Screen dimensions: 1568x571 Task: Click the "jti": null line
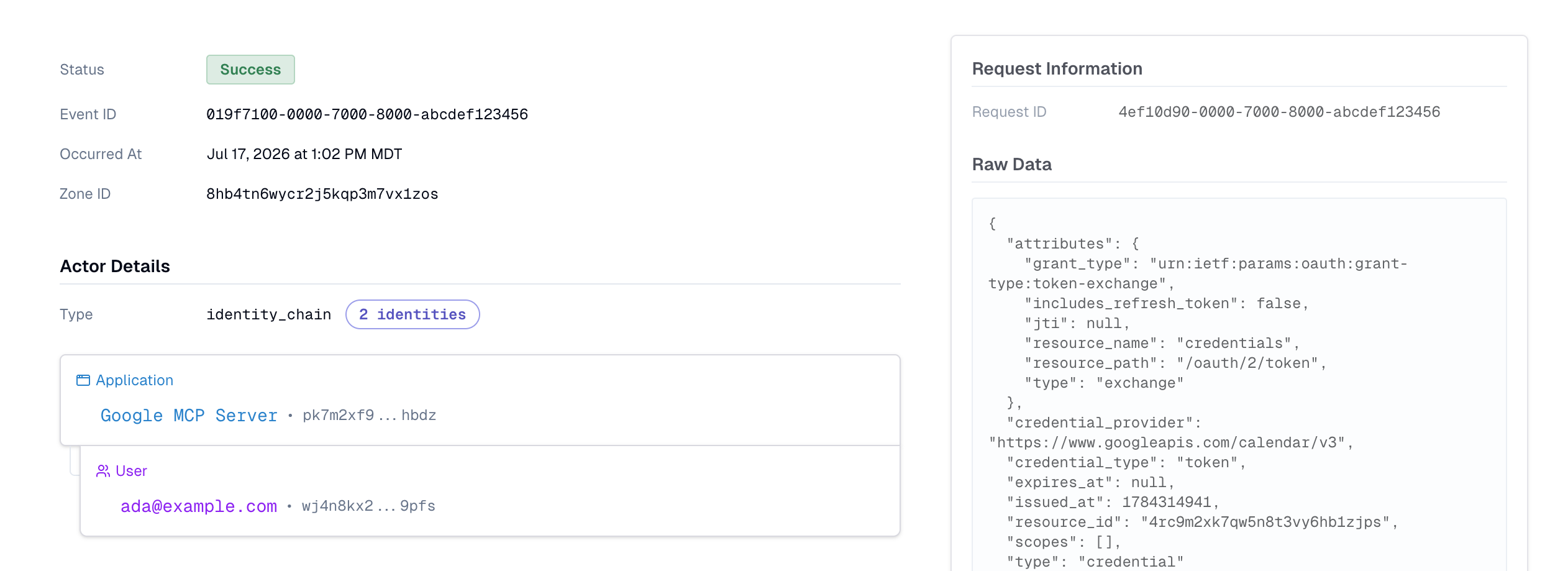click(x=1077, y=323)
